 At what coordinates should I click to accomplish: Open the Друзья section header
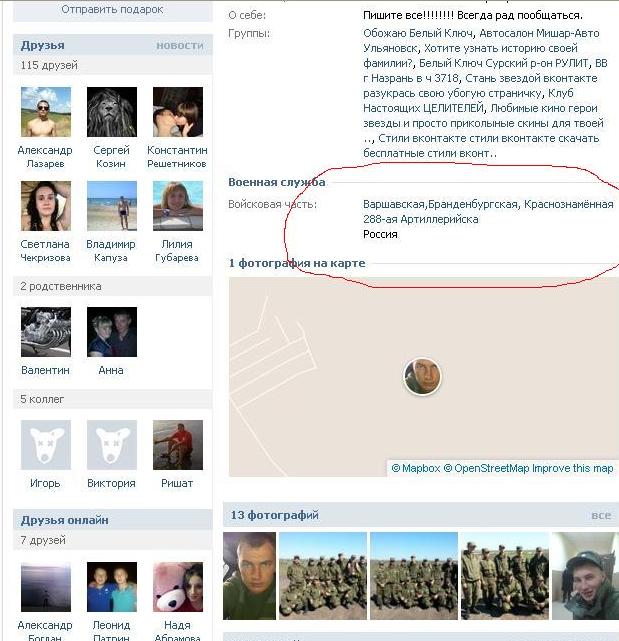(x=43, y=45)
